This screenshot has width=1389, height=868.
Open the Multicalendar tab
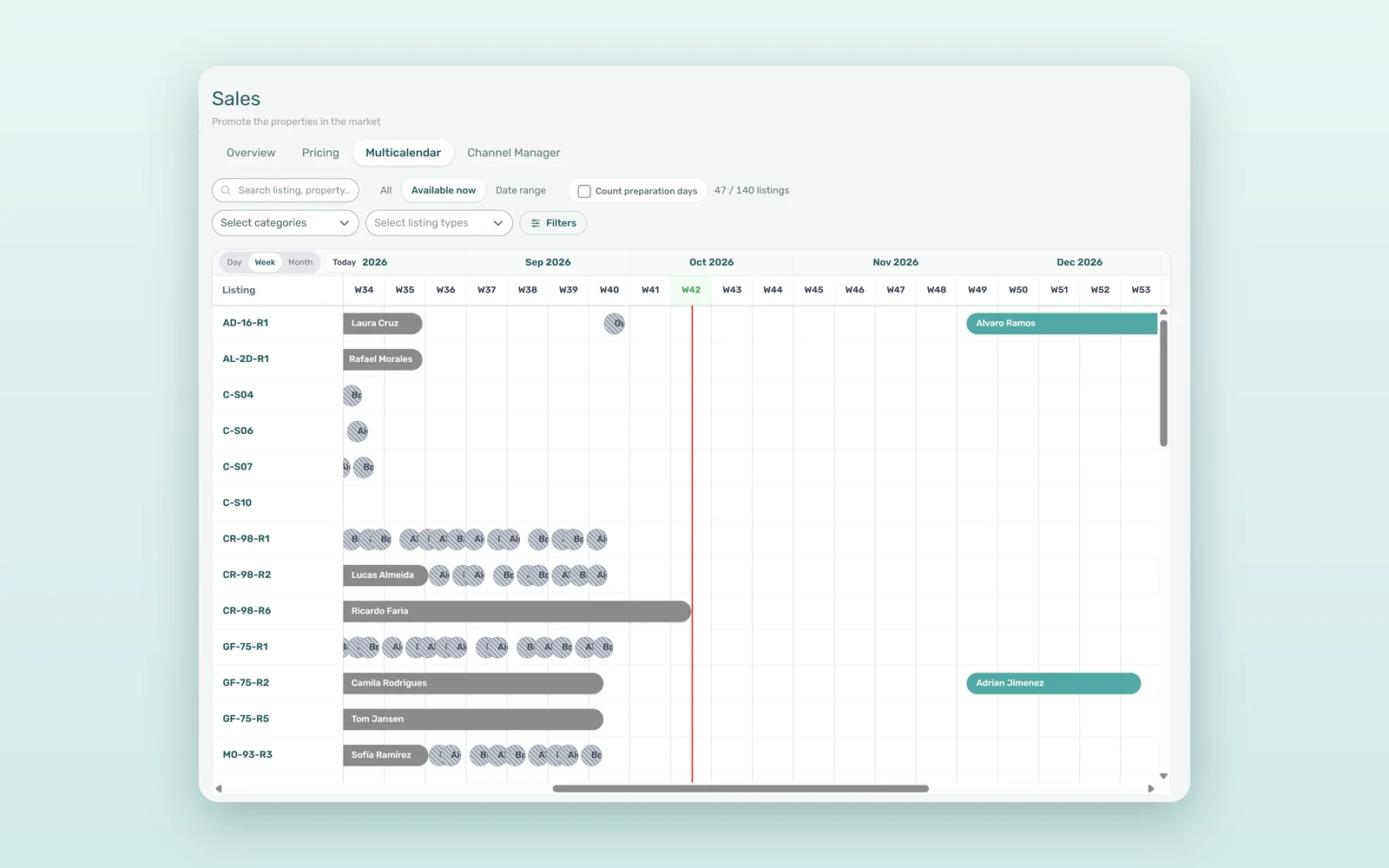click(x=403, y=153)
